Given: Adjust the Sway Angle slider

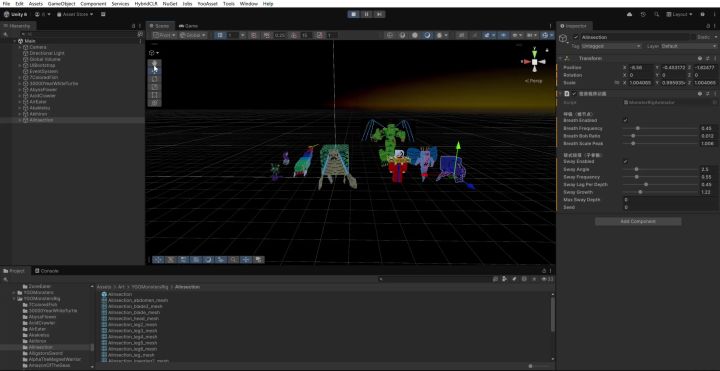Looking at the screenshot, I should click(x=660, y=169).
